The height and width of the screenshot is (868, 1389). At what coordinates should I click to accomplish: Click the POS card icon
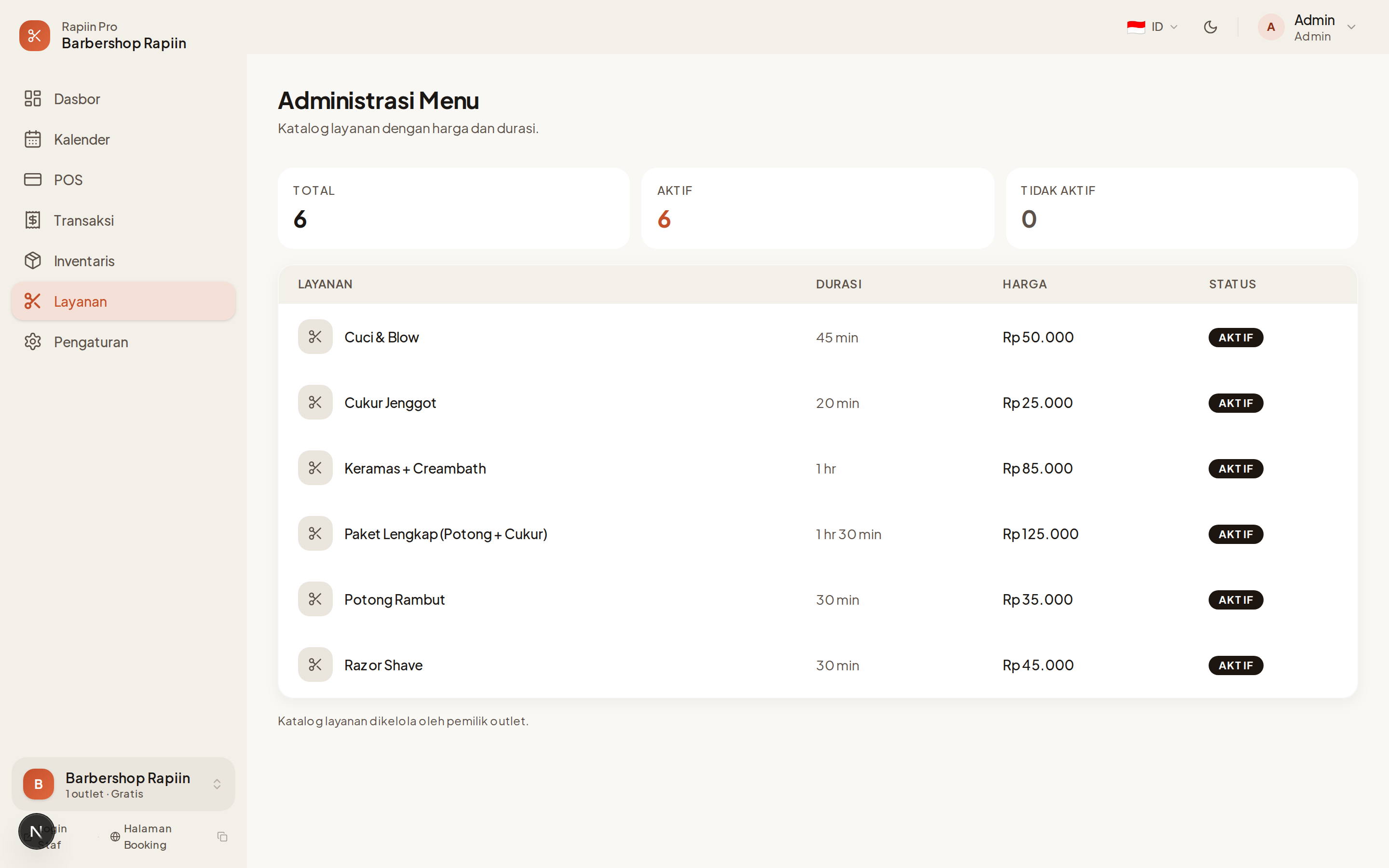pyautogui.click(x=33, y=180)
